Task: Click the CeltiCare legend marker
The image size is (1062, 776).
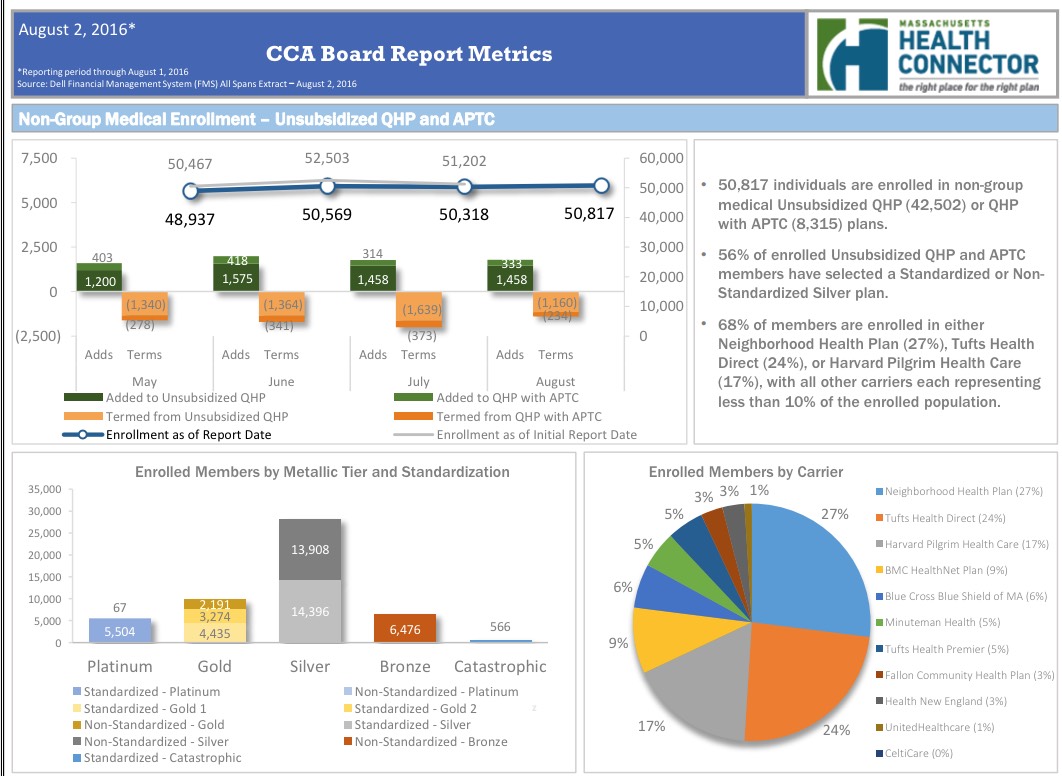Action: coord(879,753)
